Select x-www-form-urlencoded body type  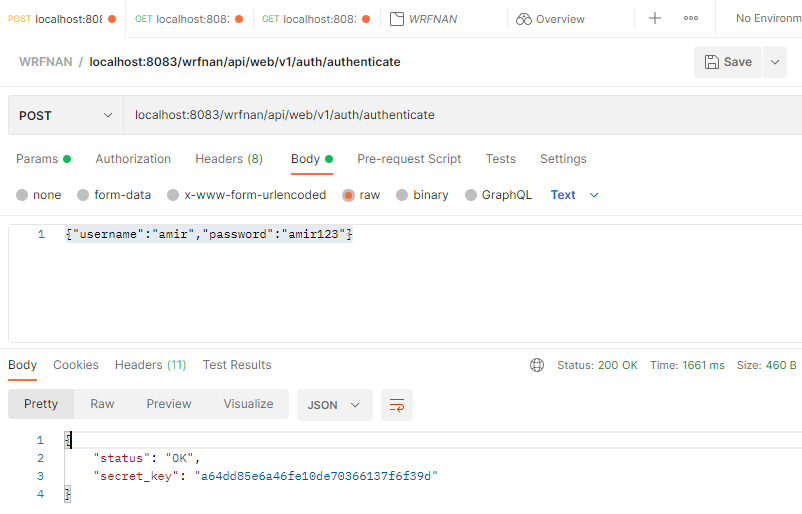173,195
